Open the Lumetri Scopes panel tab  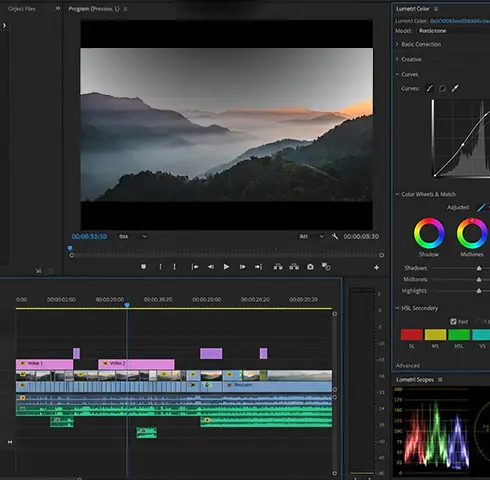(415, 380)
